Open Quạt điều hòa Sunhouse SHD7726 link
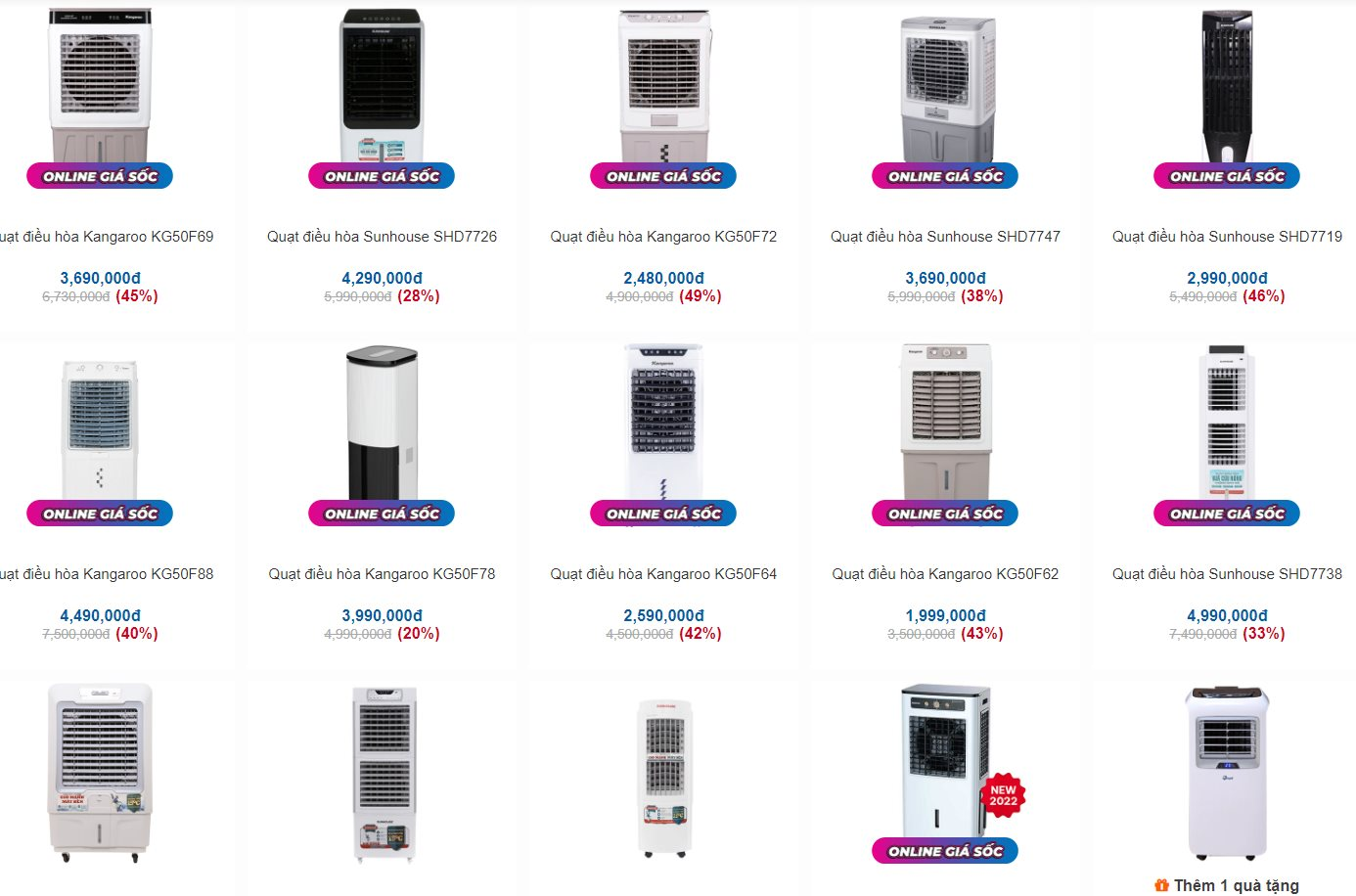Image resolution: width=1356 pixels, height=896 pixels. (x=382, y=237)
